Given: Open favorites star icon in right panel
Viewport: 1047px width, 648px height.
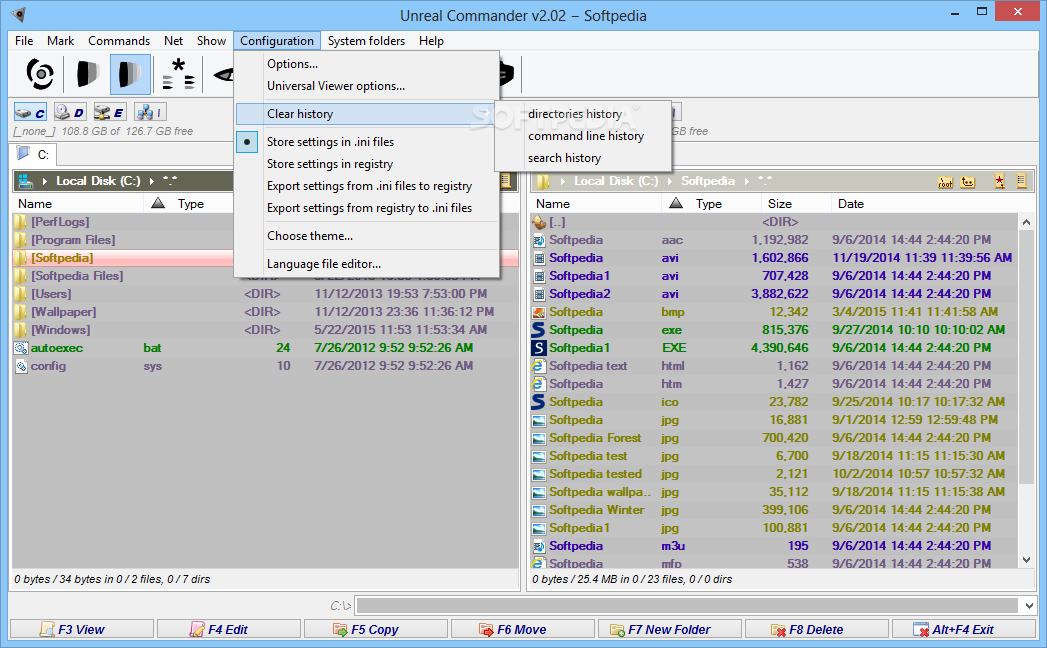Looking at the screenshot, I should pyautogui.click(x=1000, y=181).
